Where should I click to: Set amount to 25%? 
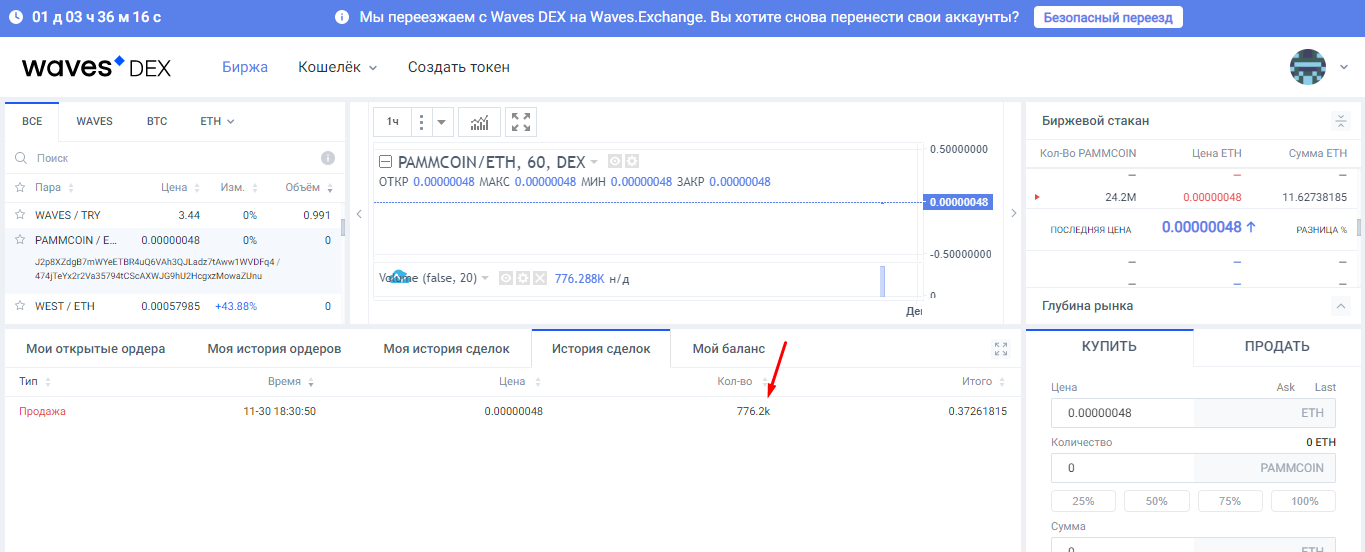tap(1083, 501)
